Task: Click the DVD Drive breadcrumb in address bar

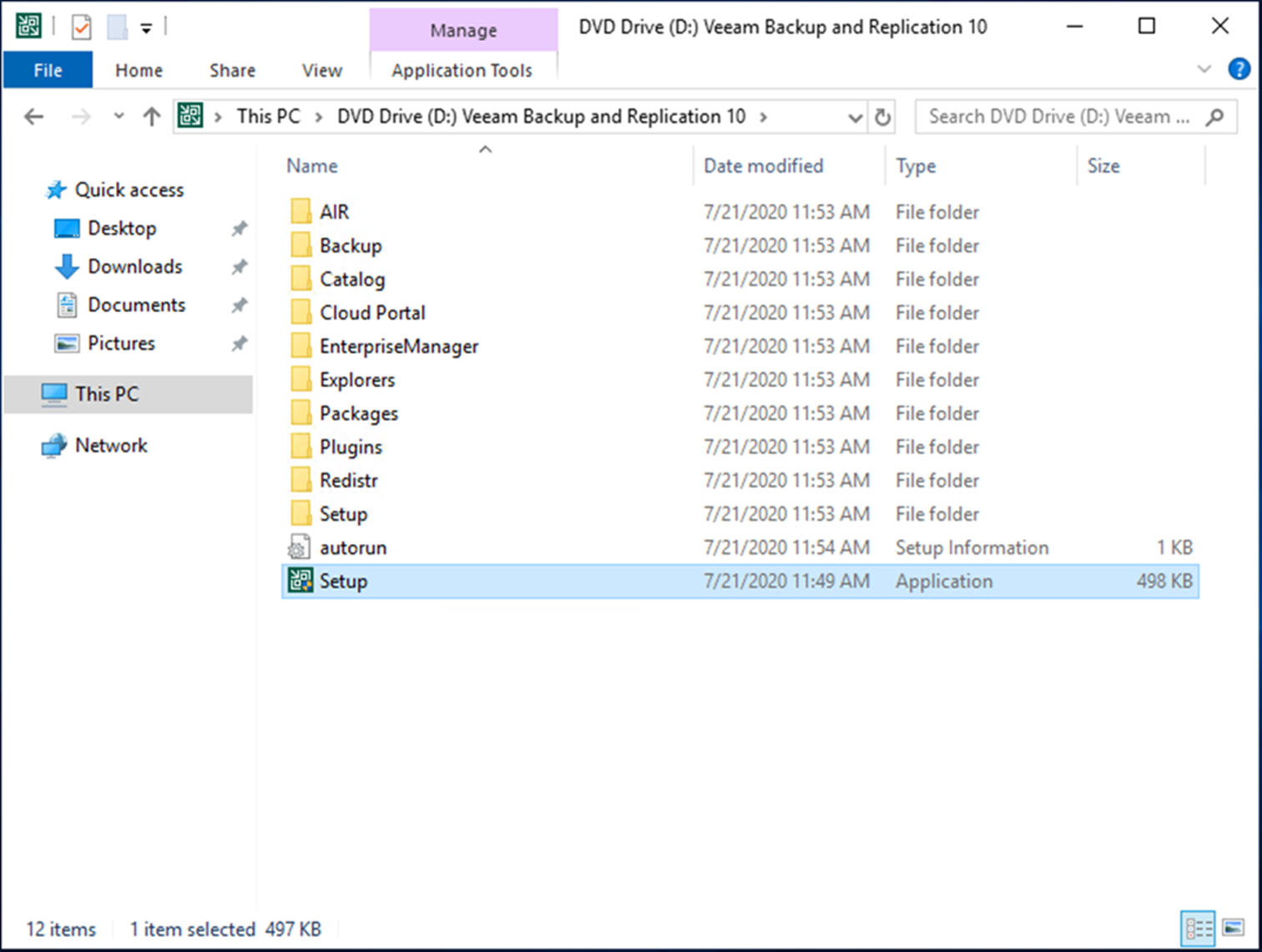Action: click(541, 117)
